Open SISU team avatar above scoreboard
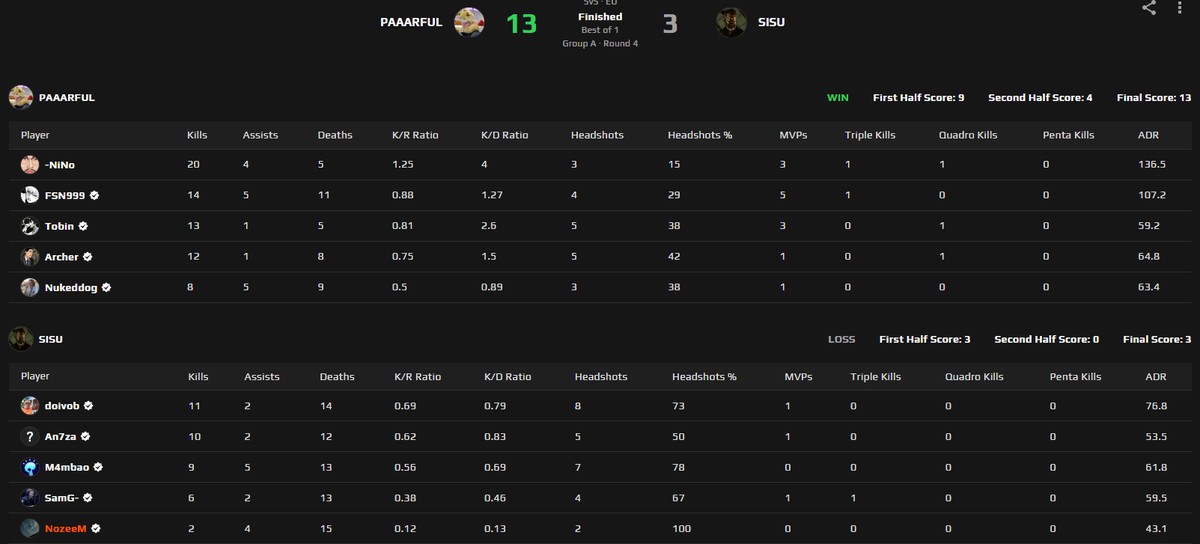The width and height of the screenshot is (1200, 544). (21, 339)
